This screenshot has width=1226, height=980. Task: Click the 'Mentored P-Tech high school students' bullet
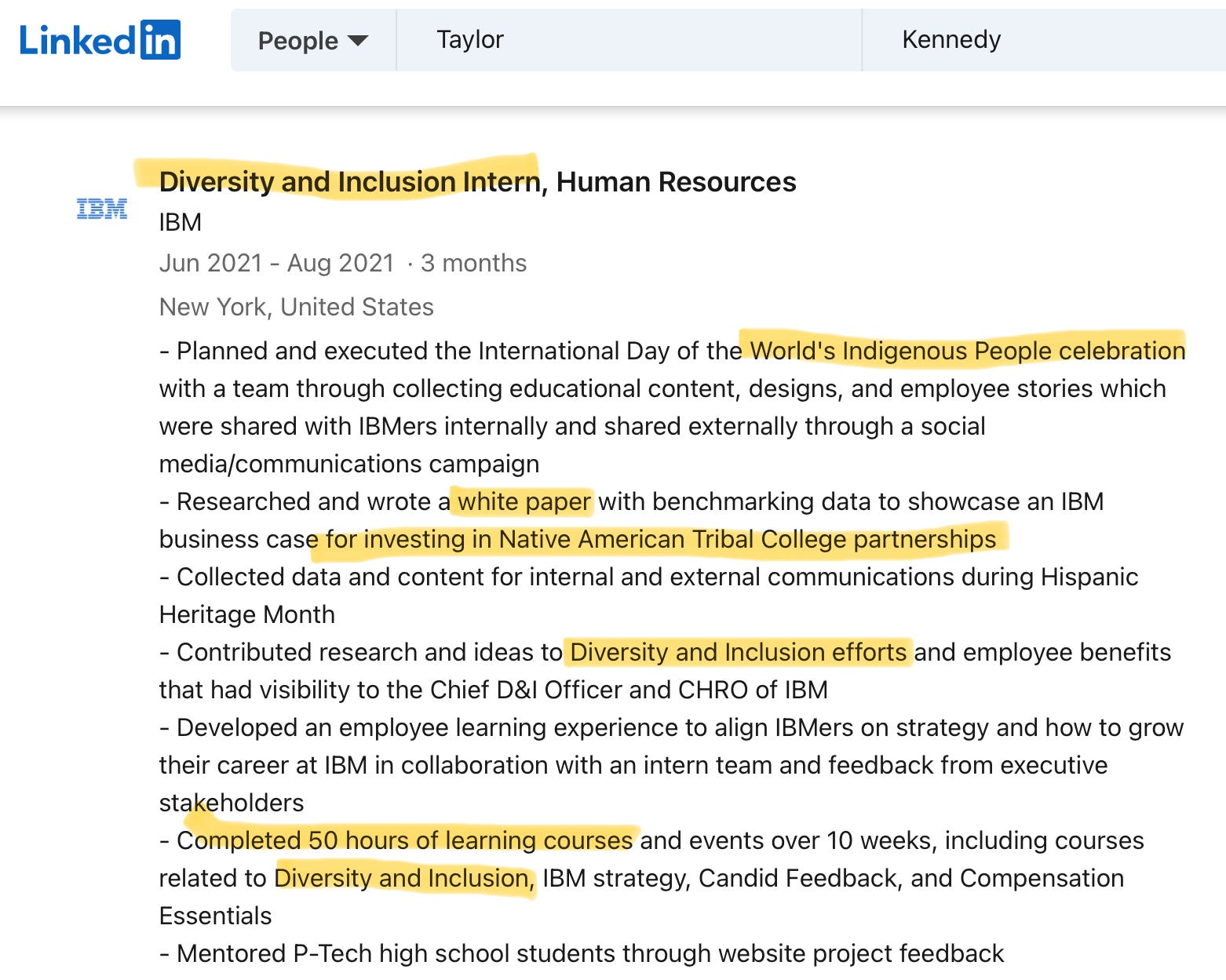(x=582, y=953)
